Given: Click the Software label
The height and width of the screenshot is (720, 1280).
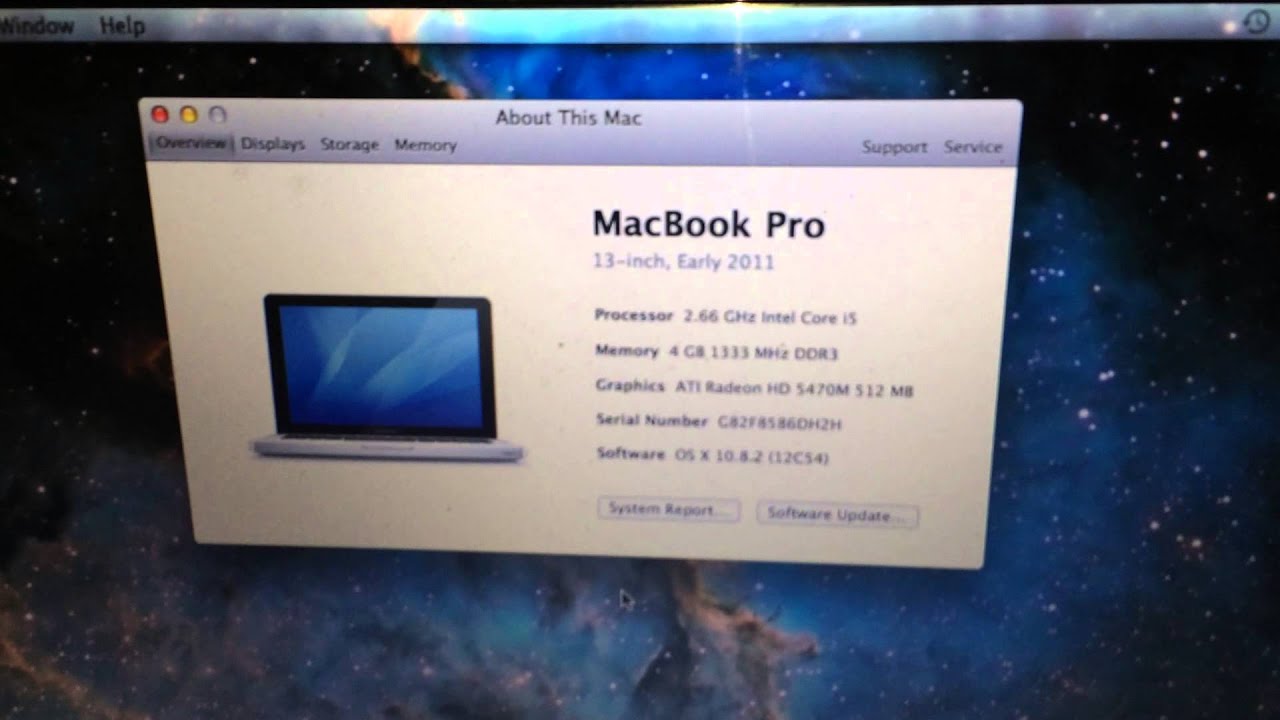Looking at the screenshot, I should click(x=631, y=454).
